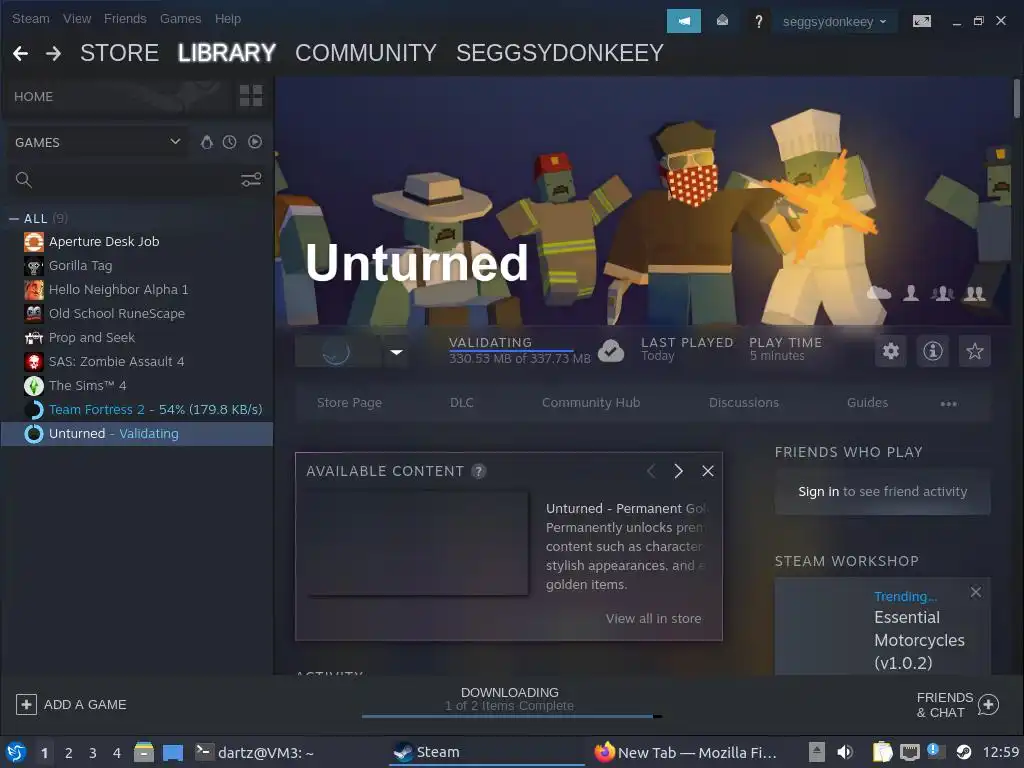1024x768 pixels.
Task: Open Unturned DLC link
Action: click(x=462, y=403)
